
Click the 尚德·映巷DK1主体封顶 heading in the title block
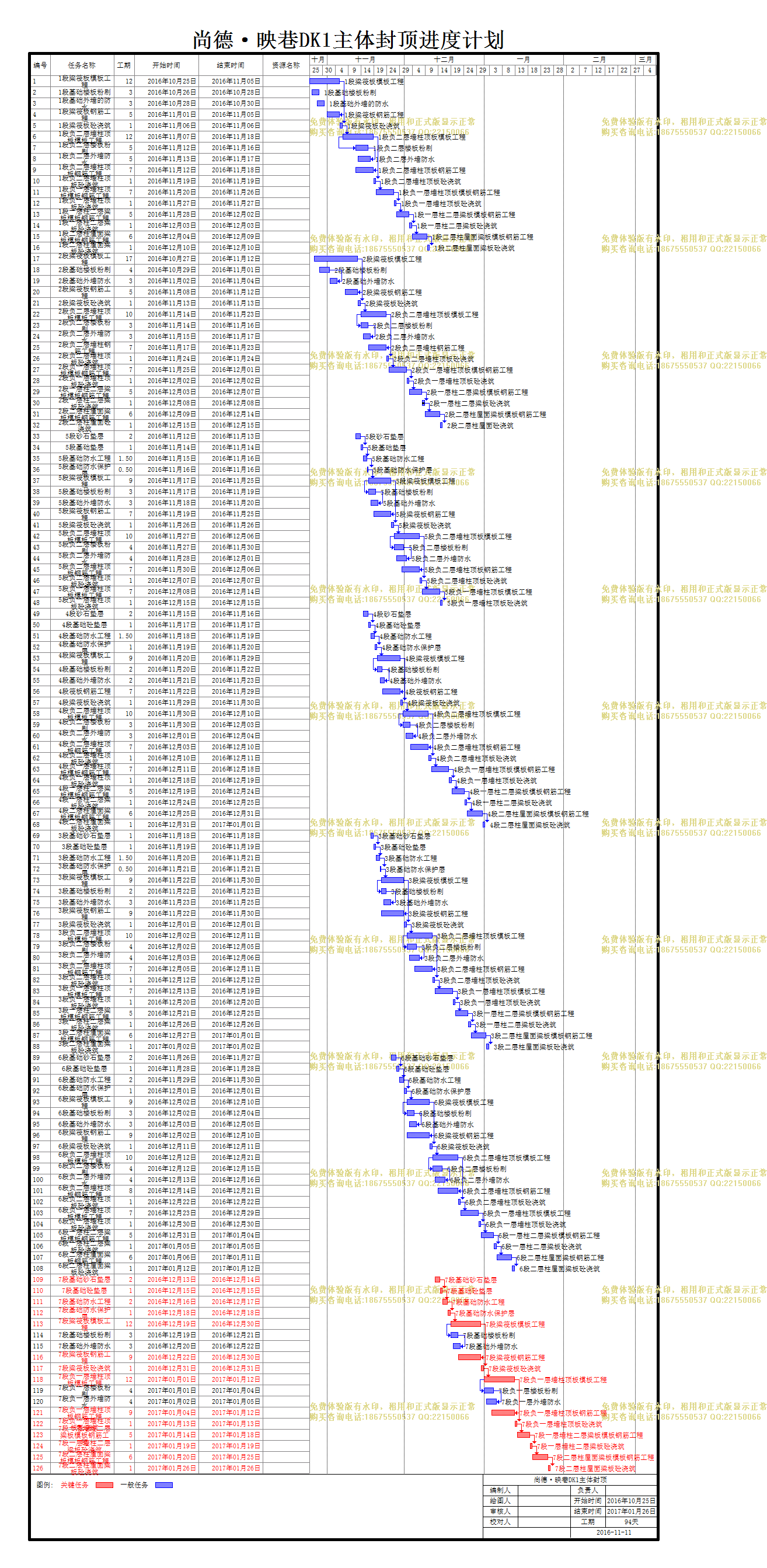click(570, 1480)
